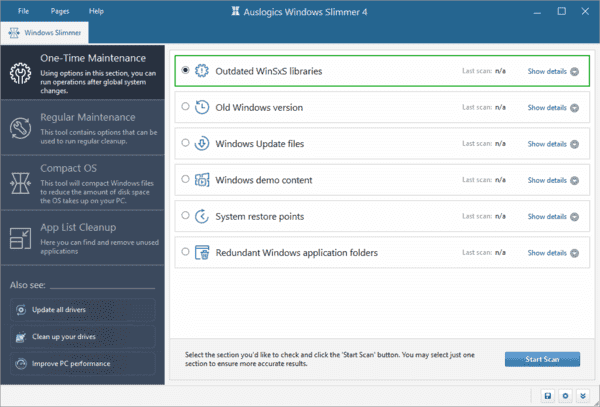Click Show details link for System restore points
The height and width of the screenshot is (407, 600).
click(x=547, y=217)
